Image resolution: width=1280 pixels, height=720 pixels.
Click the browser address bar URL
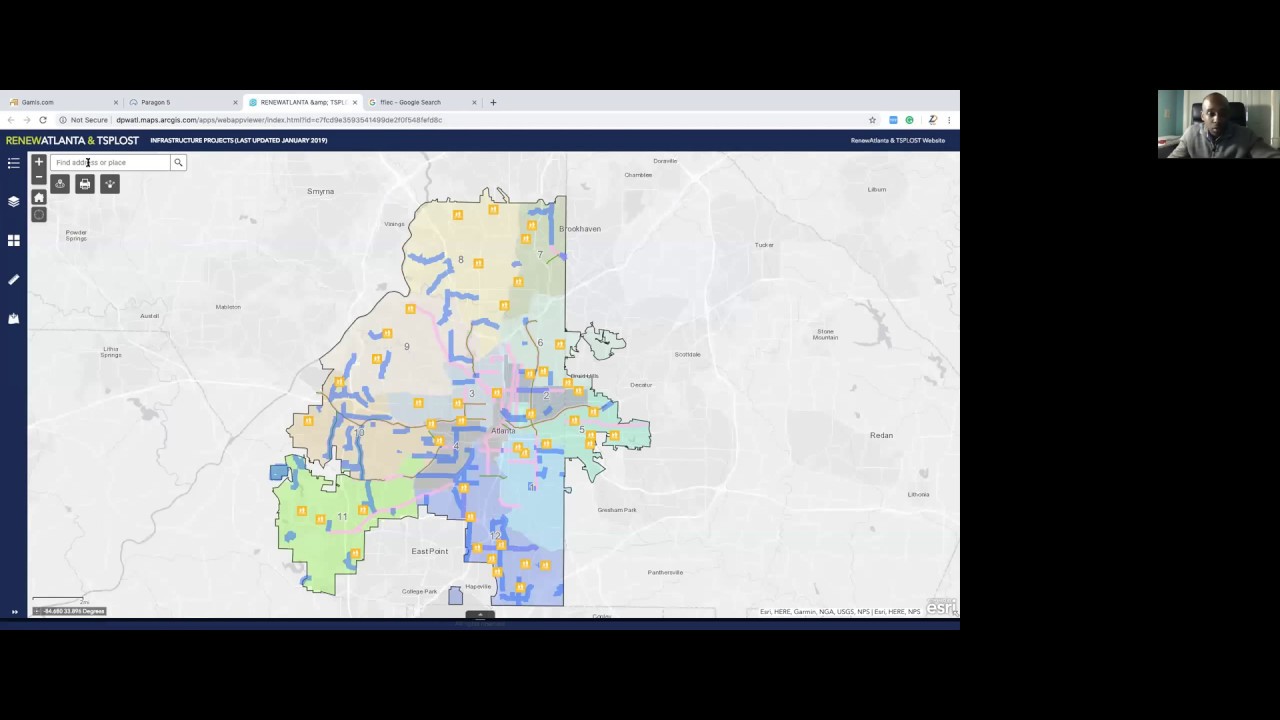pyautogui.click(x=279, y=120)
